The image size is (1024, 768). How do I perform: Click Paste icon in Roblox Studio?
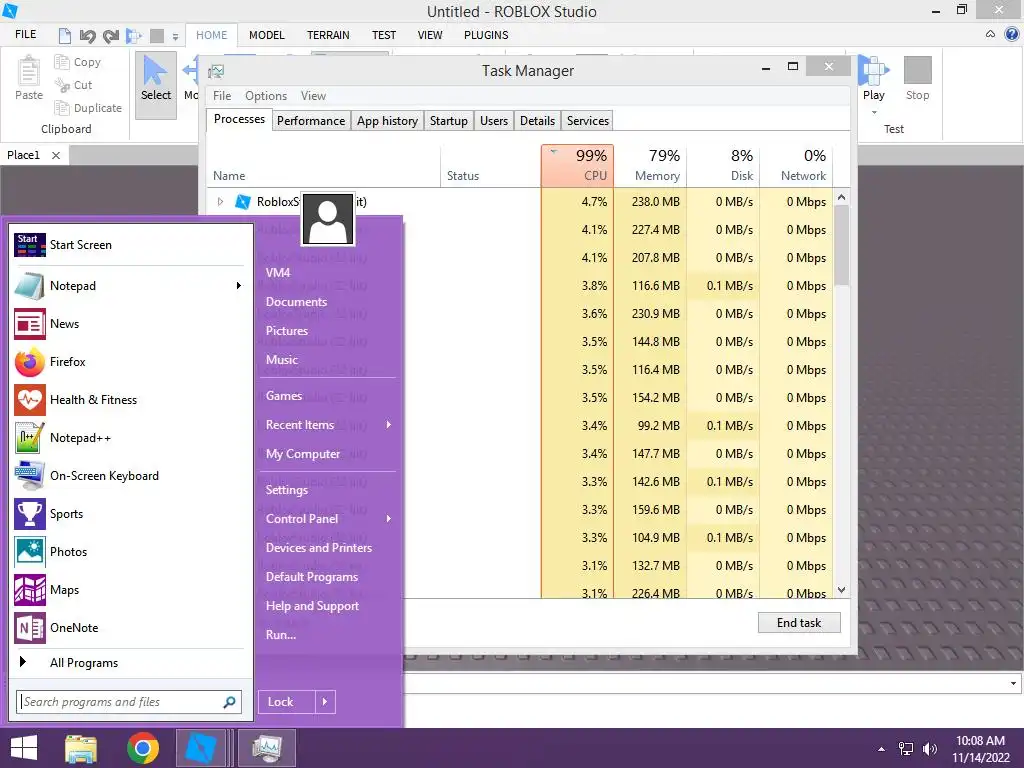pyautogui.click(x=29, y=71)
